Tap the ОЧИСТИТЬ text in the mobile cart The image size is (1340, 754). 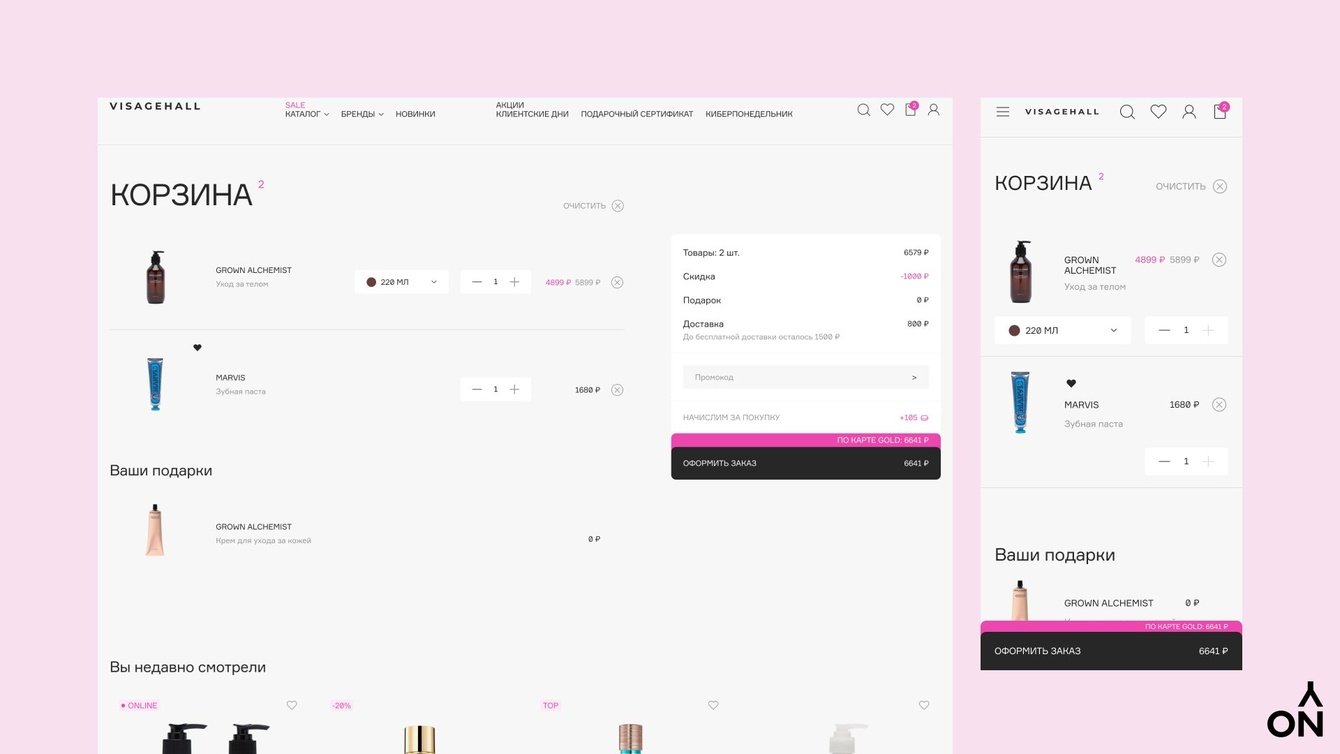[1181, 186]
